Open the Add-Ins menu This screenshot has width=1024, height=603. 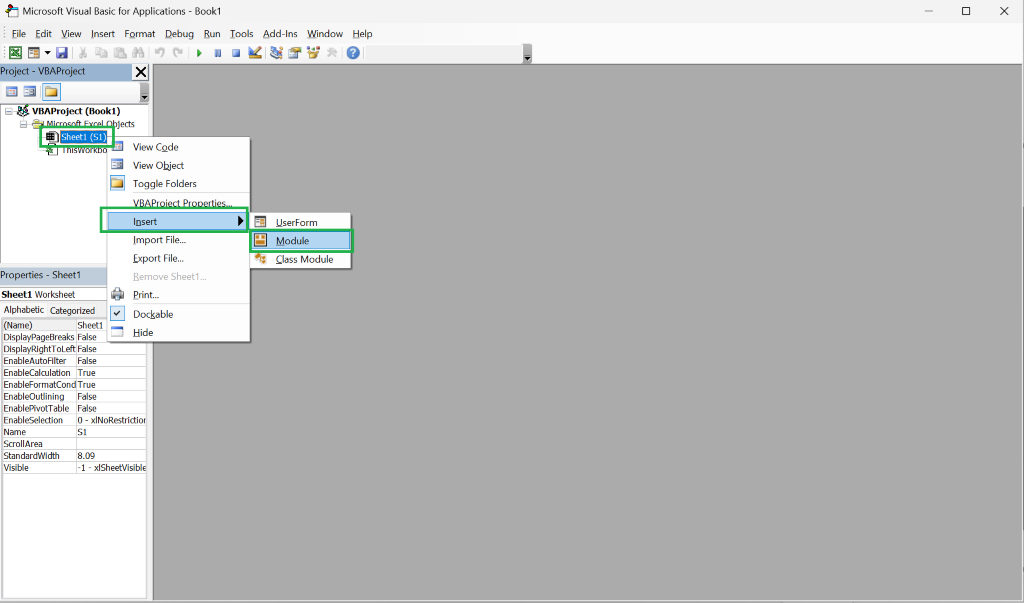280,34
